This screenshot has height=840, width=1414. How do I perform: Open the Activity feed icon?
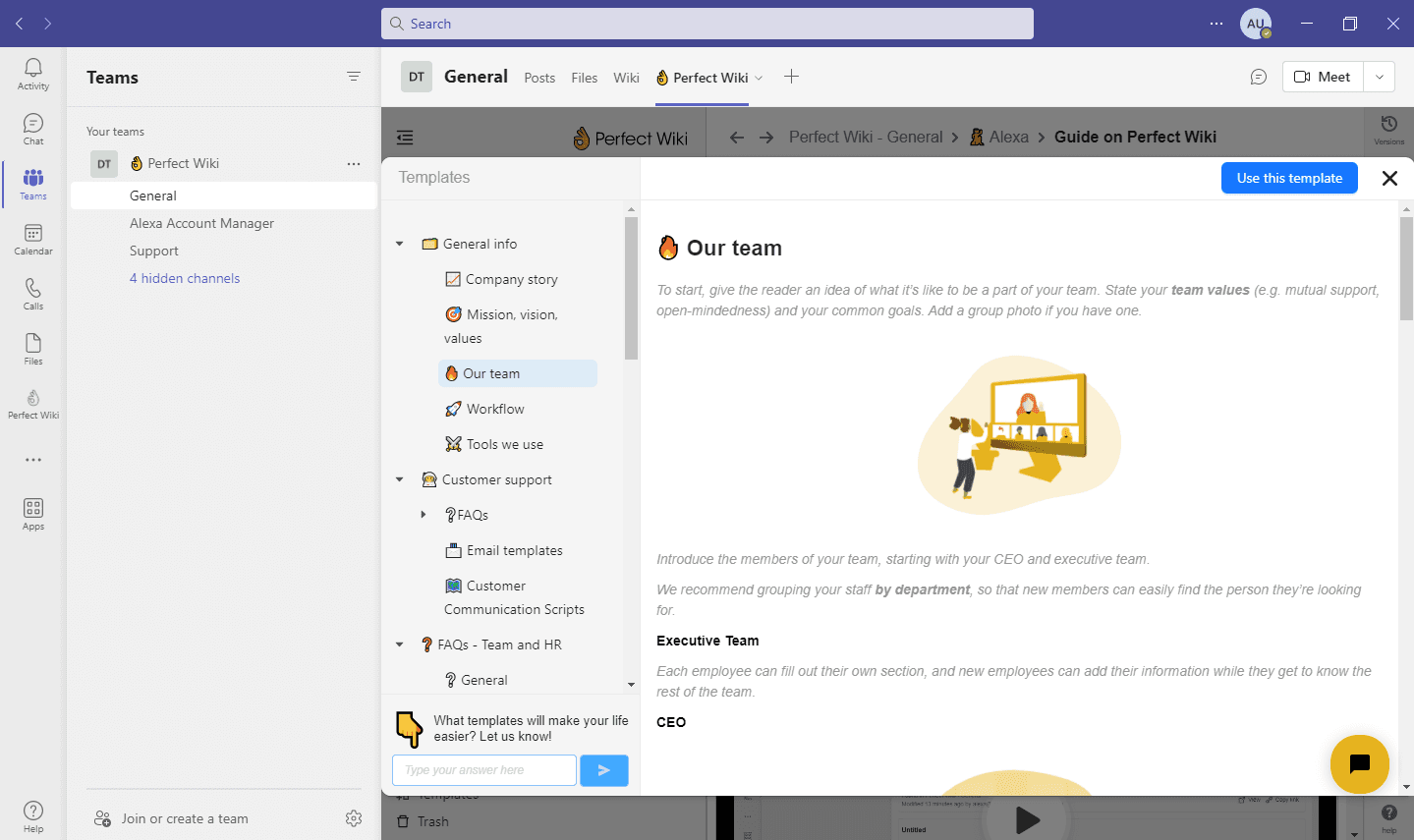pyautogui.click(x=33, y=74)
